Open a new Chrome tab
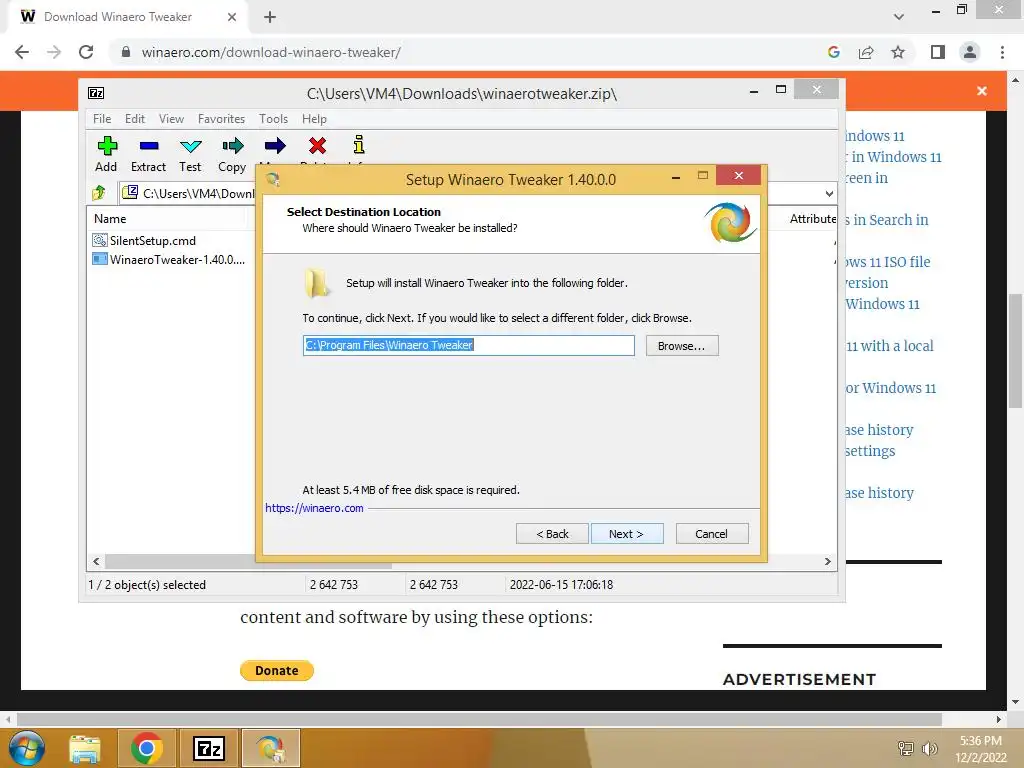The image size is (1024, 768). [270, 17]
